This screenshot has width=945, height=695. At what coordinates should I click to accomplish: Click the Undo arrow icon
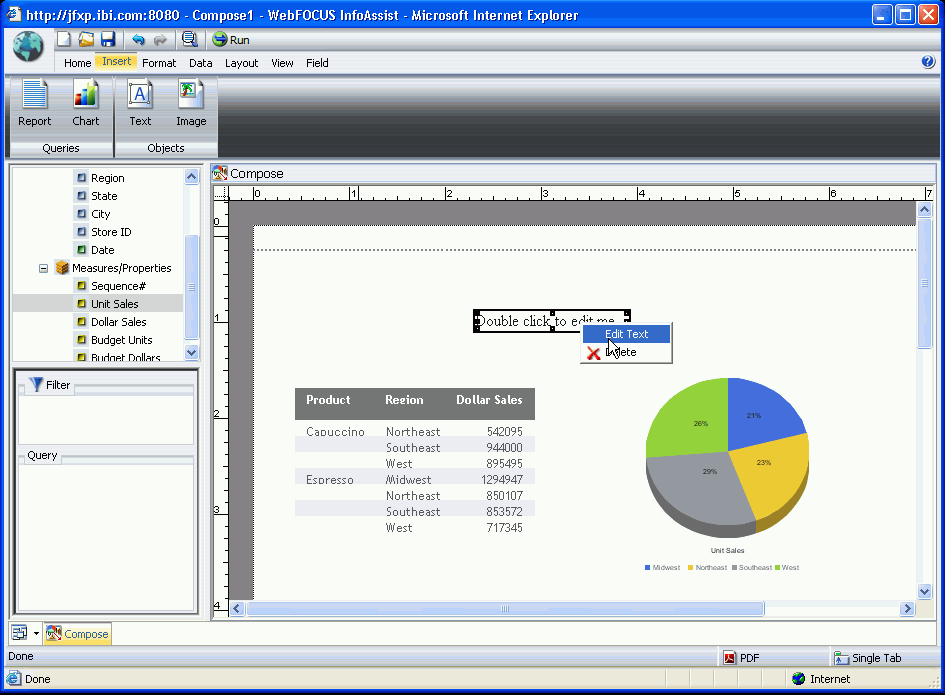coord(139,40)
